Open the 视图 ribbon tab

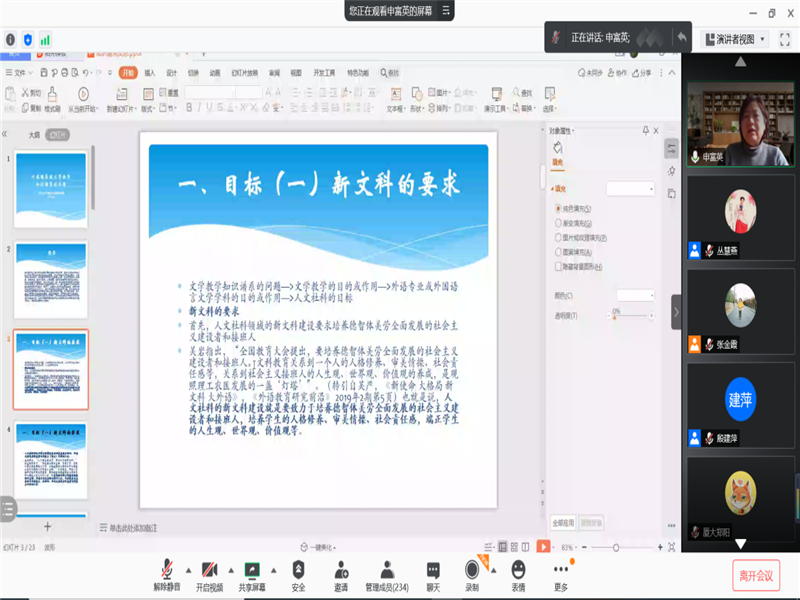[296, 73]
